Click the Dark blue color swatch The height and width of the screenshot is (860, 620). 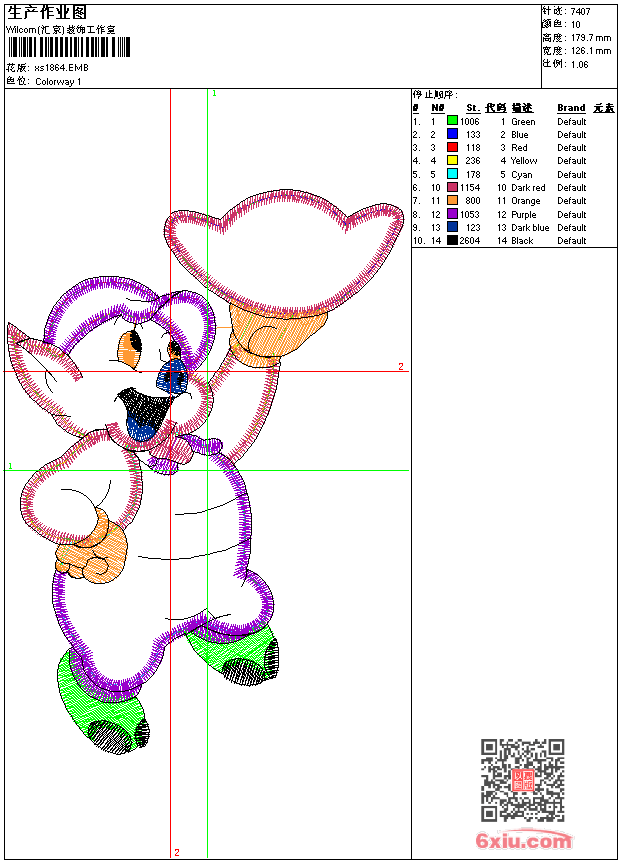[x=452, y=227]
